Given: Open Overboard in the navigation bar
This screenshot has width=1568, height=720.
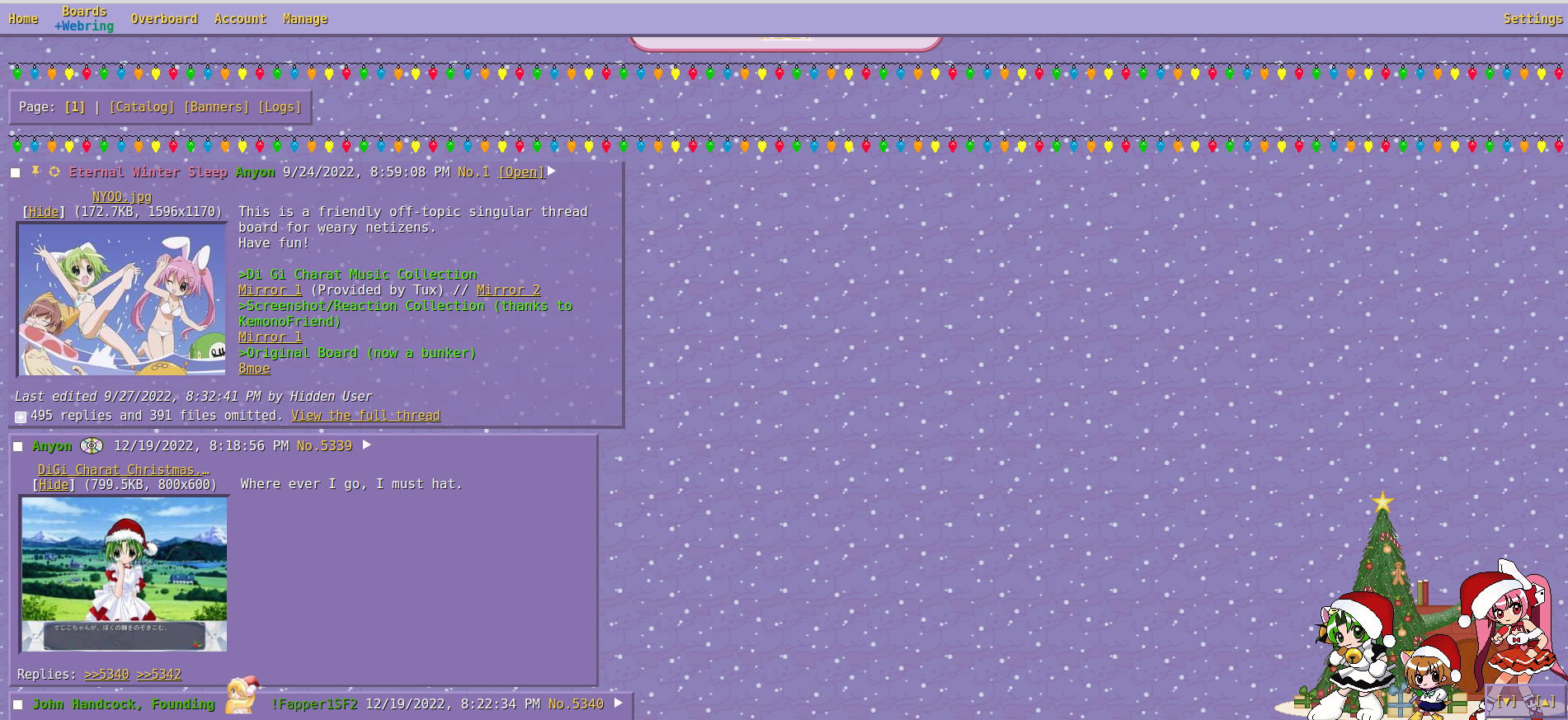Looking at the screenshot, I should (164, 19).
